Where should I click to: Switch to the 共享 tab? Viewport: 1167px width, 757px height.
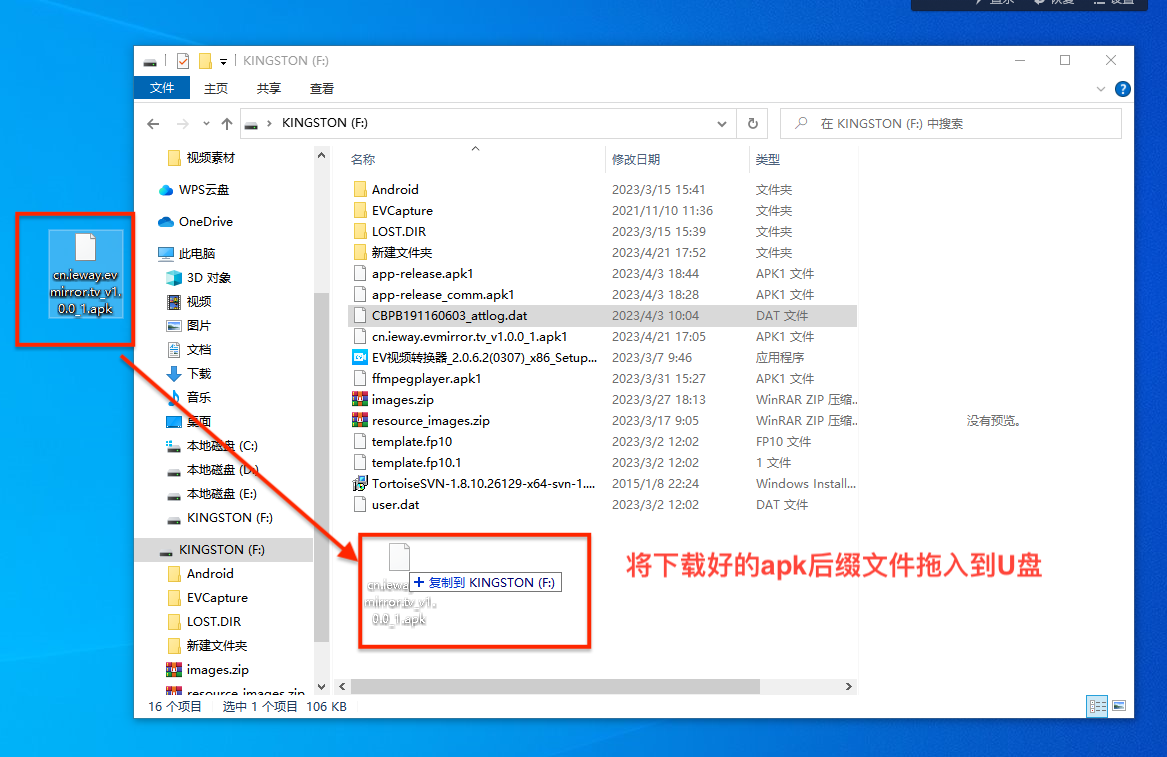[267, 88]
